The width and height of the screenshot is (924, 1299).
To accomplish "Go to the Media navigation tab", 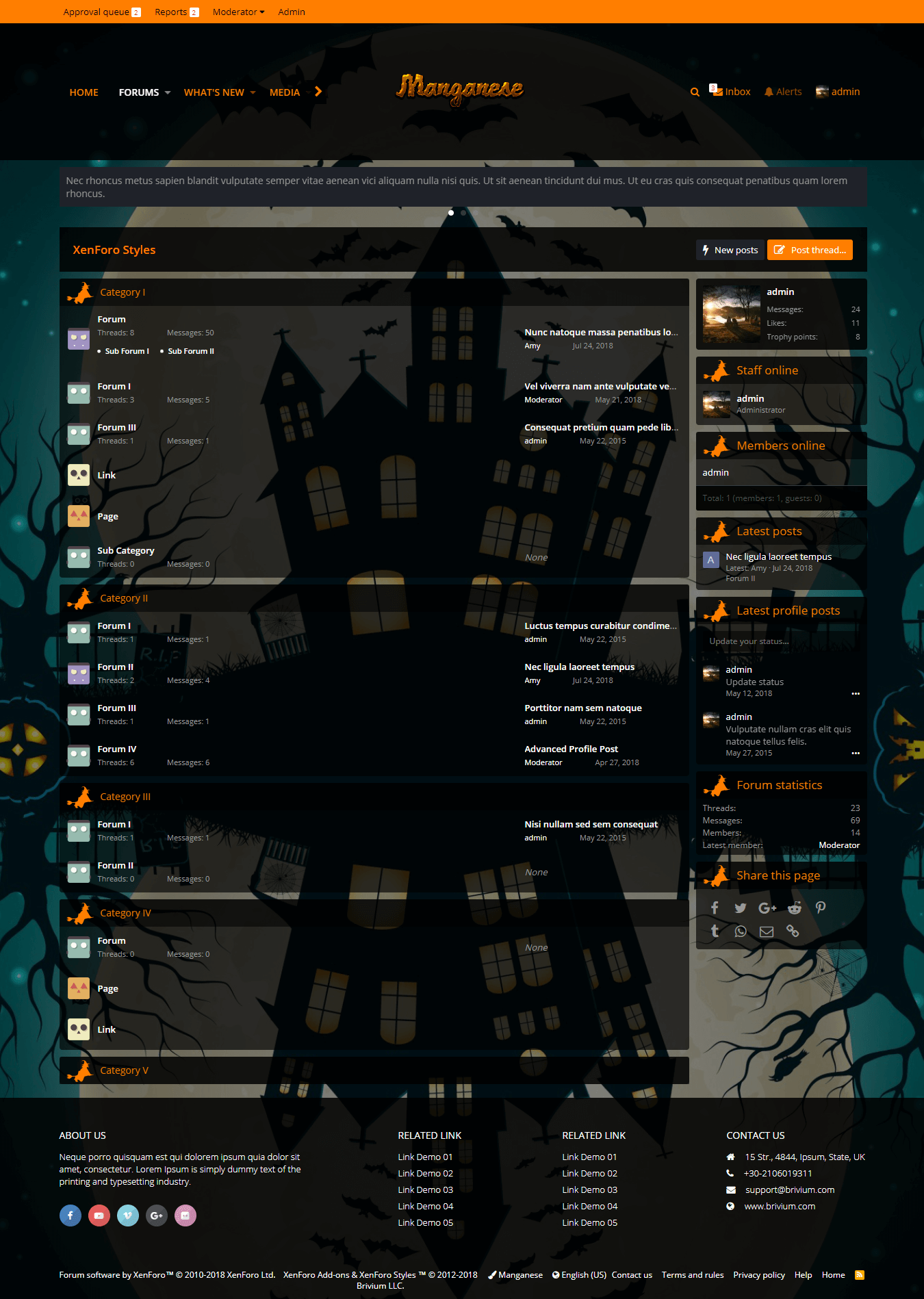I will click(x=285, y=92).
